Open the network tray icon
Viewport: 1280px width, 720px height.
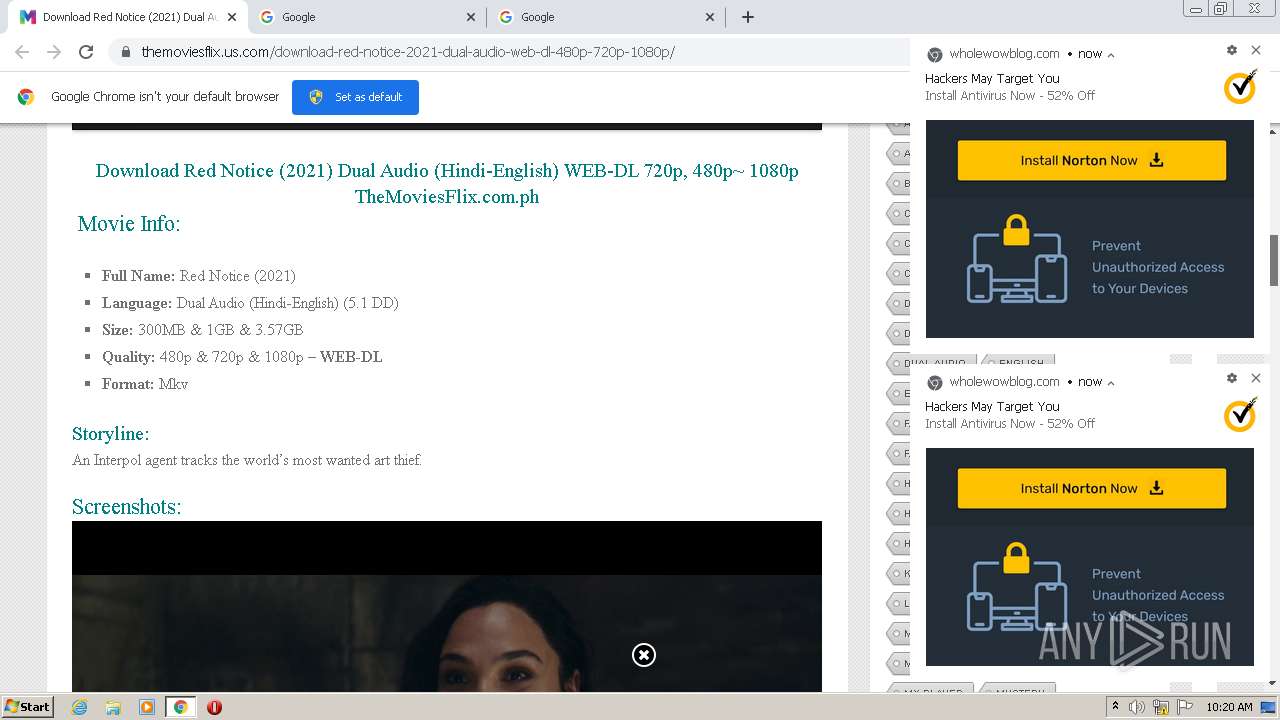[1161, 707]
